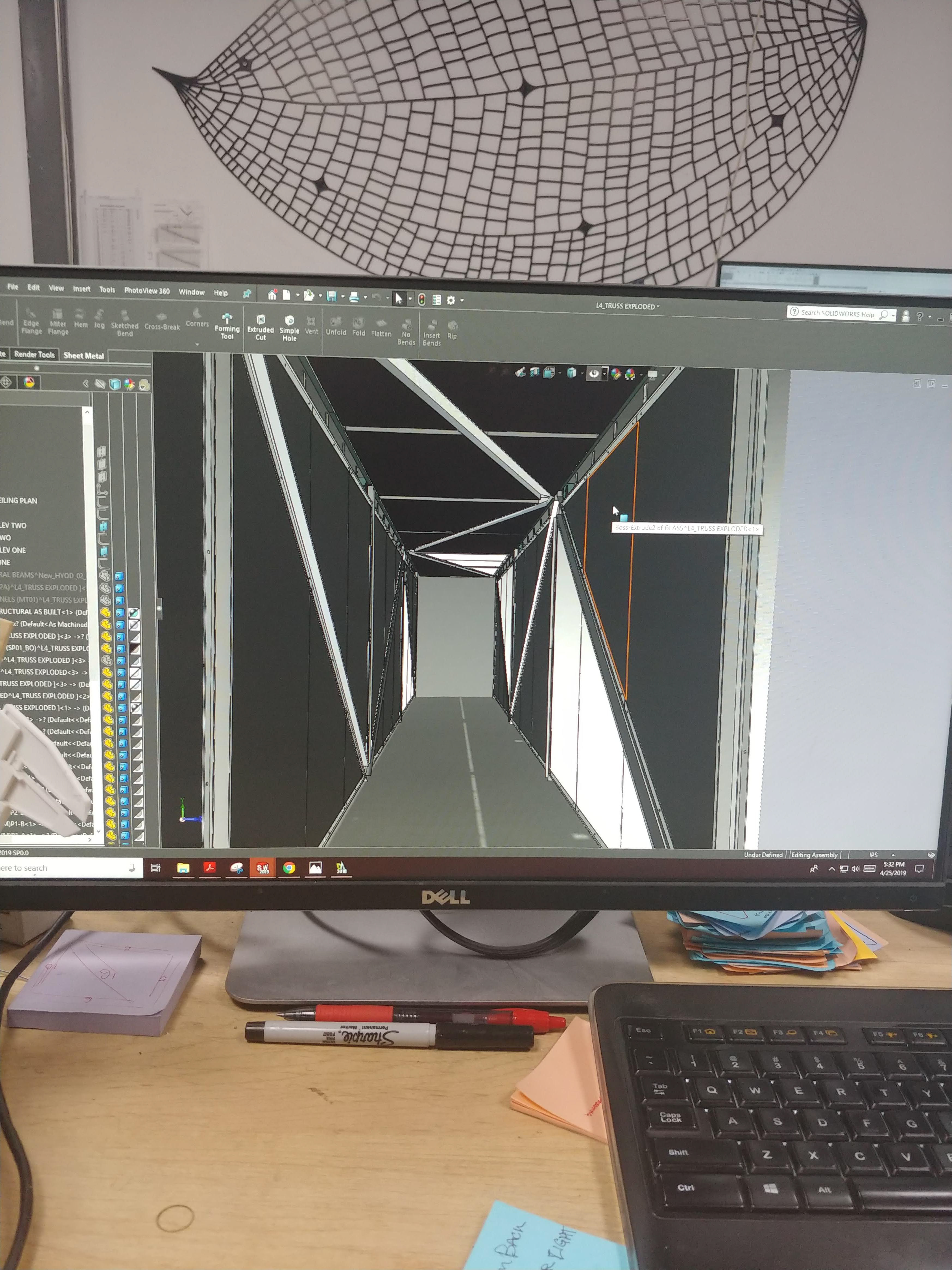Click the Fold tool
This screenshot has width=952, height=1270.
(359, 327)
